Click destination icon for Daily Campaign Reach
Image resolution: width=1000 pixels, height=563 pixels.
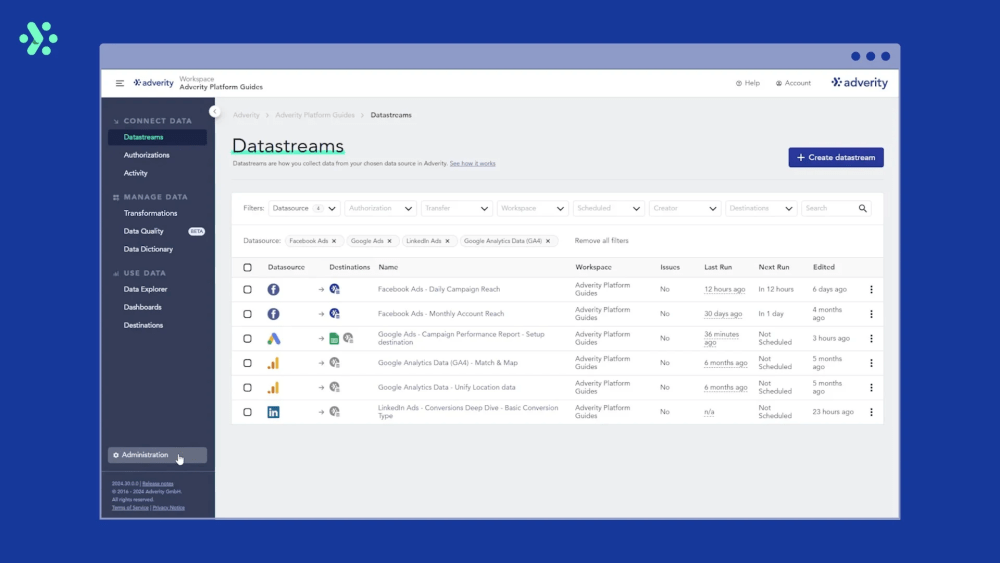(x=334, y=289)
